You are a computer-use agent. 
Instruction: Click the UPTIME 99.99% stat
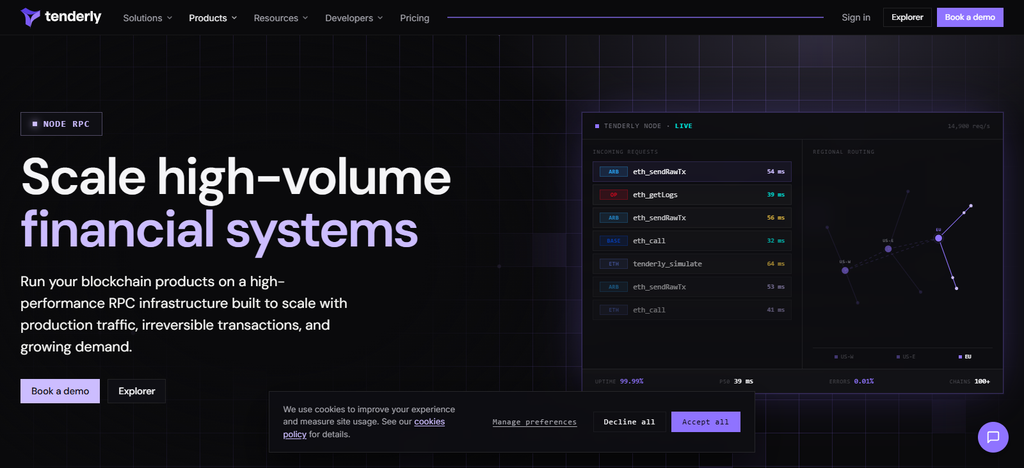[619, 381]
